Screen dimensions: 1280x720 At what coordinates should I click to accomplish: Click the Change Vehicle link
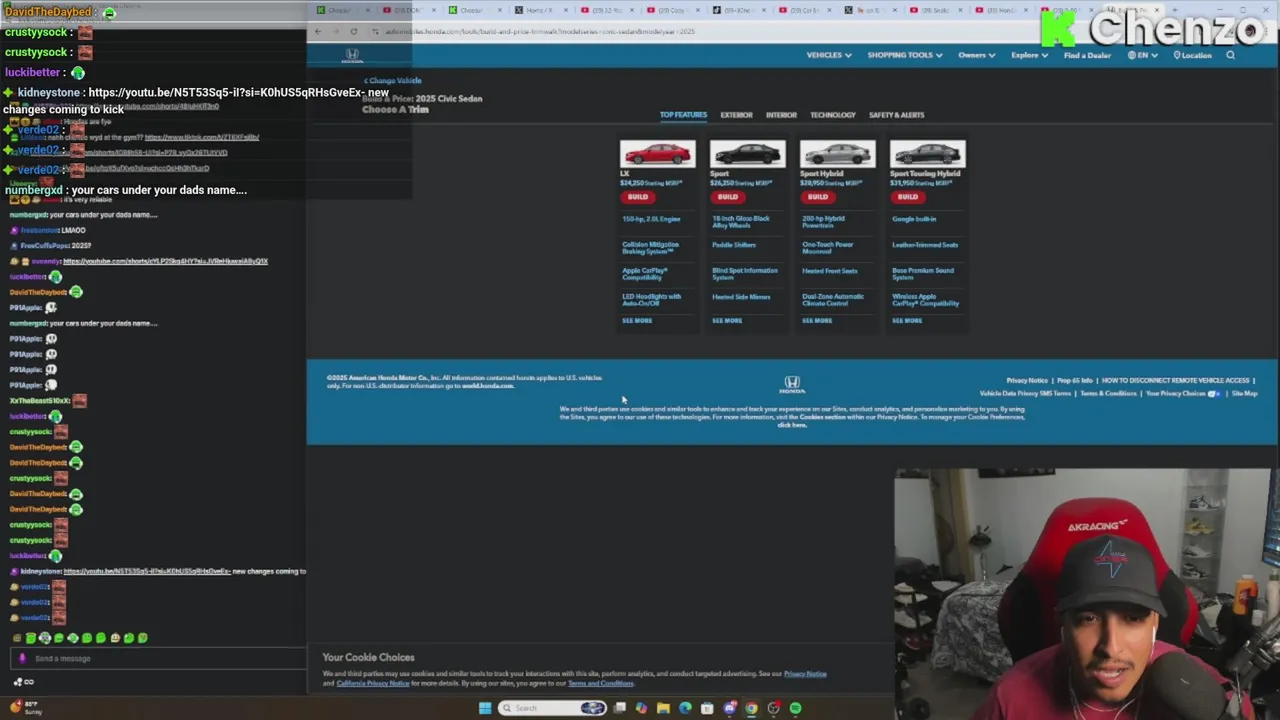coord(393,80)
